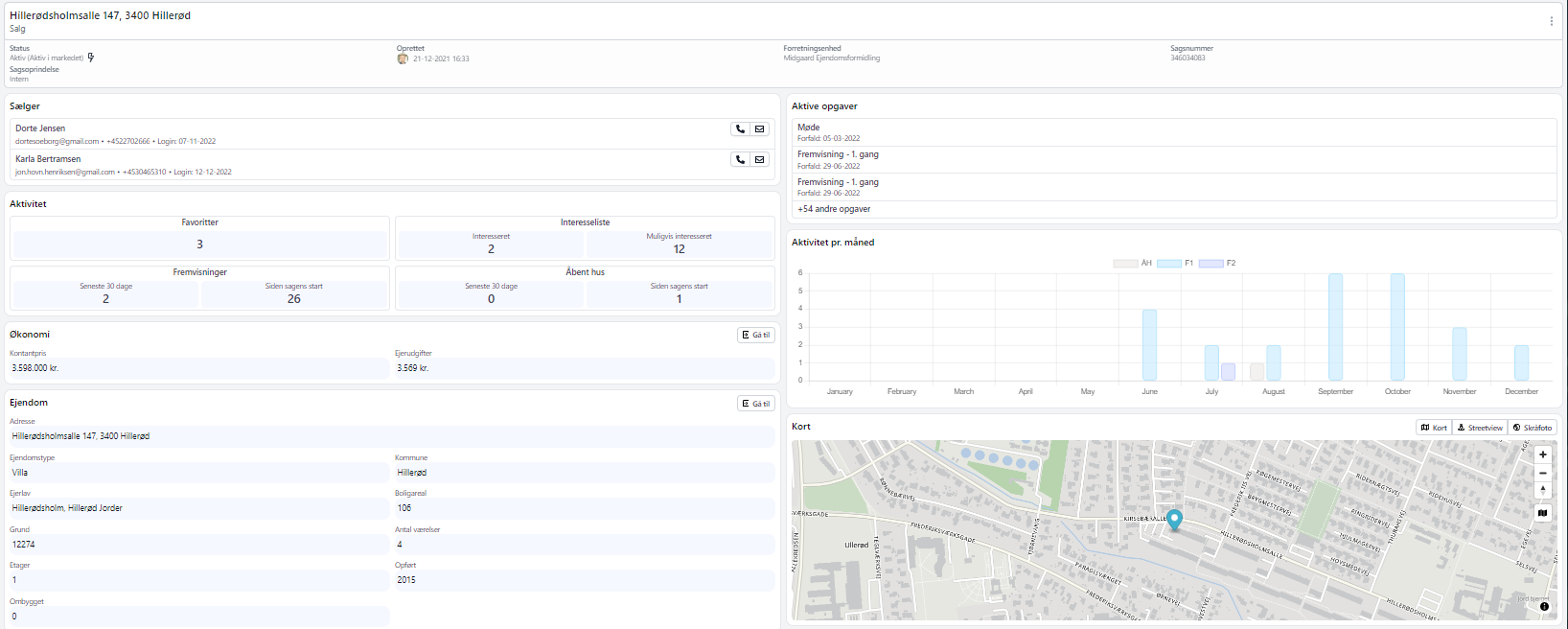Call seller Dorte Jensen via phone icon
This screenshot has height=629, width=1568.
point(740,129)
